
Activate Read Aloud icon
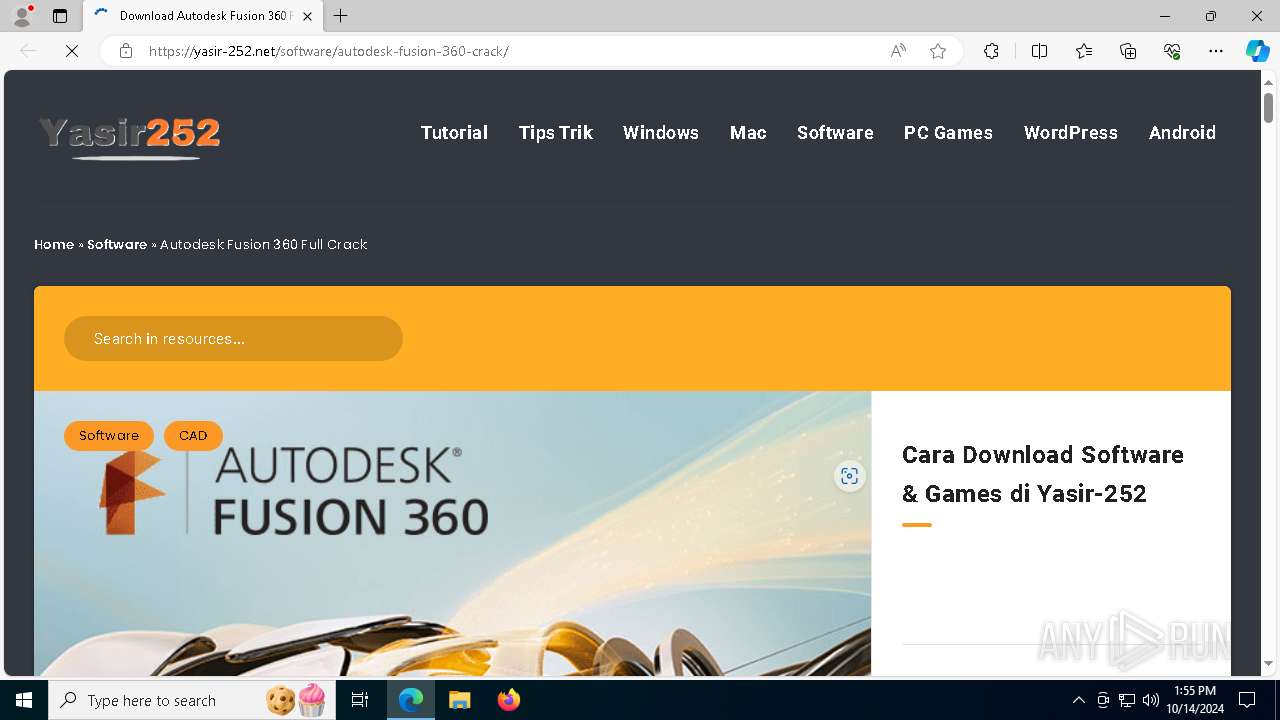[898, 51]
